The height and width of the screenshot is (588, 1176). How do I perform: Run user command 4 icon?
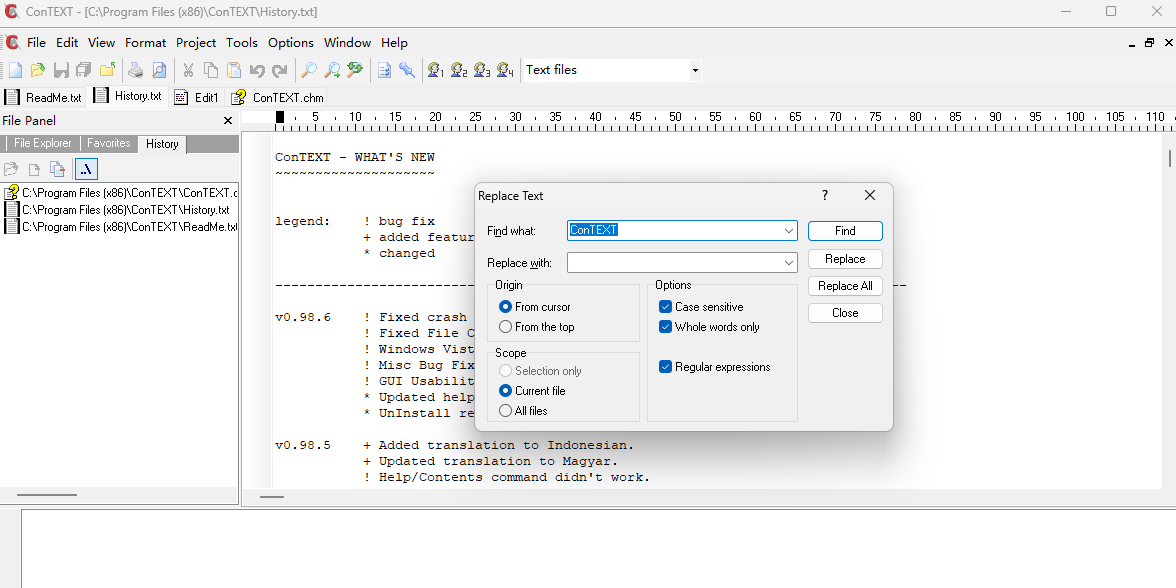click(x=505, y=70)
